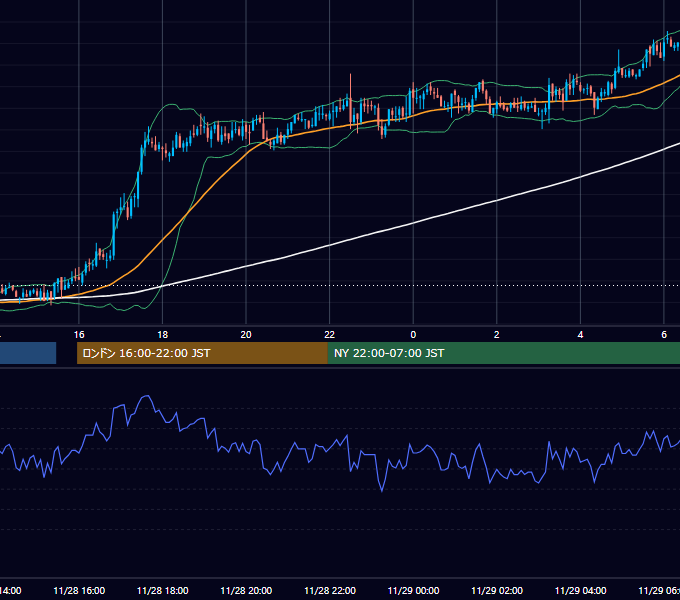Click the 6 hour axis label
This screenshot has width=680, height=600.
coord(664,334)
